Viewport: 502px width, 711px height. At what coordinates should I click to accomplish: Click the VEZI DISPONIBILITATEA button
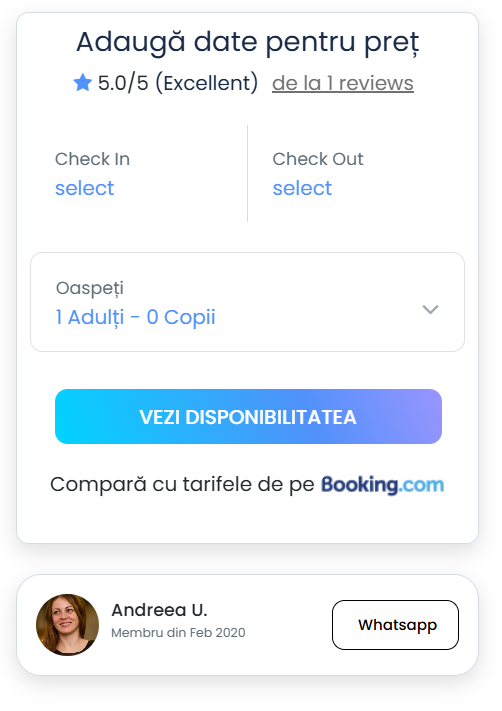tap(249, 416)
